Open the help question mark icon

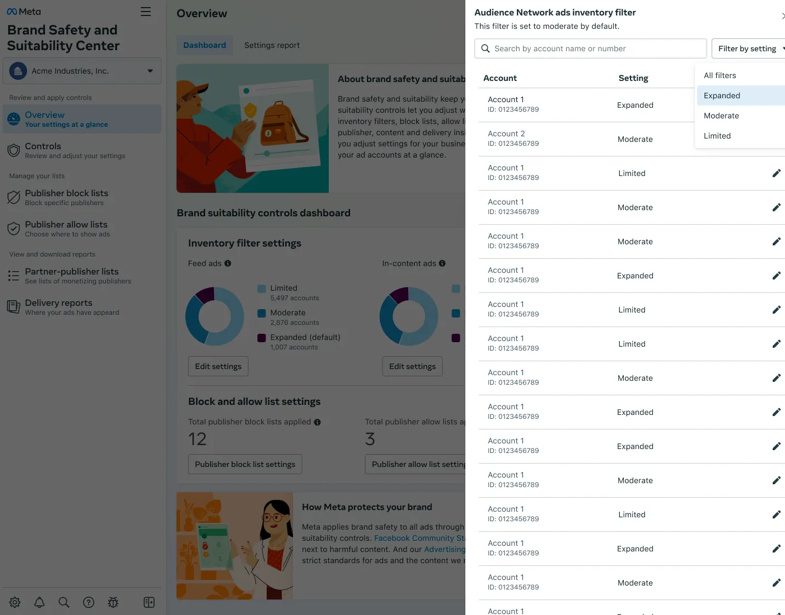pos(89,602)
